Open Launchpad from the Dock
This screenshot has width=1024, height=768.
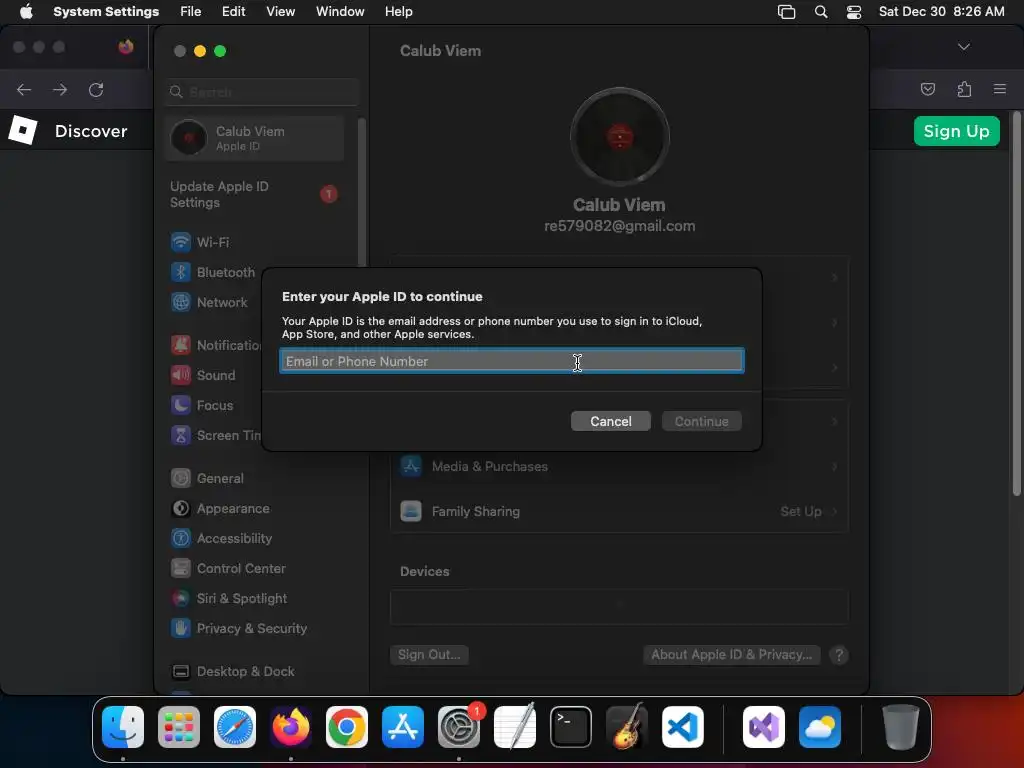tap(179, 727)
